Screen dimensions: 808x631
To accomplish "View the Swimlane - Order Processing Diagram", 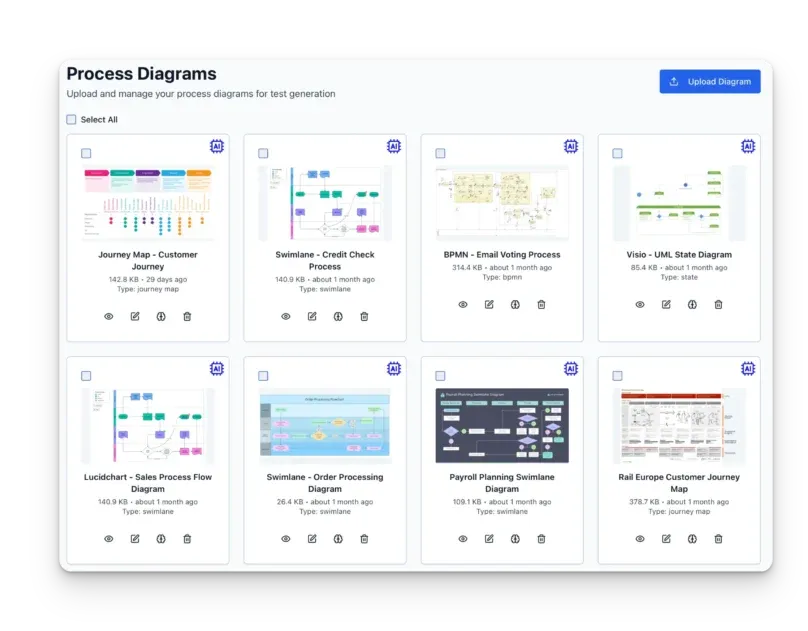I will pyautogui.click(x=286, y=539).
